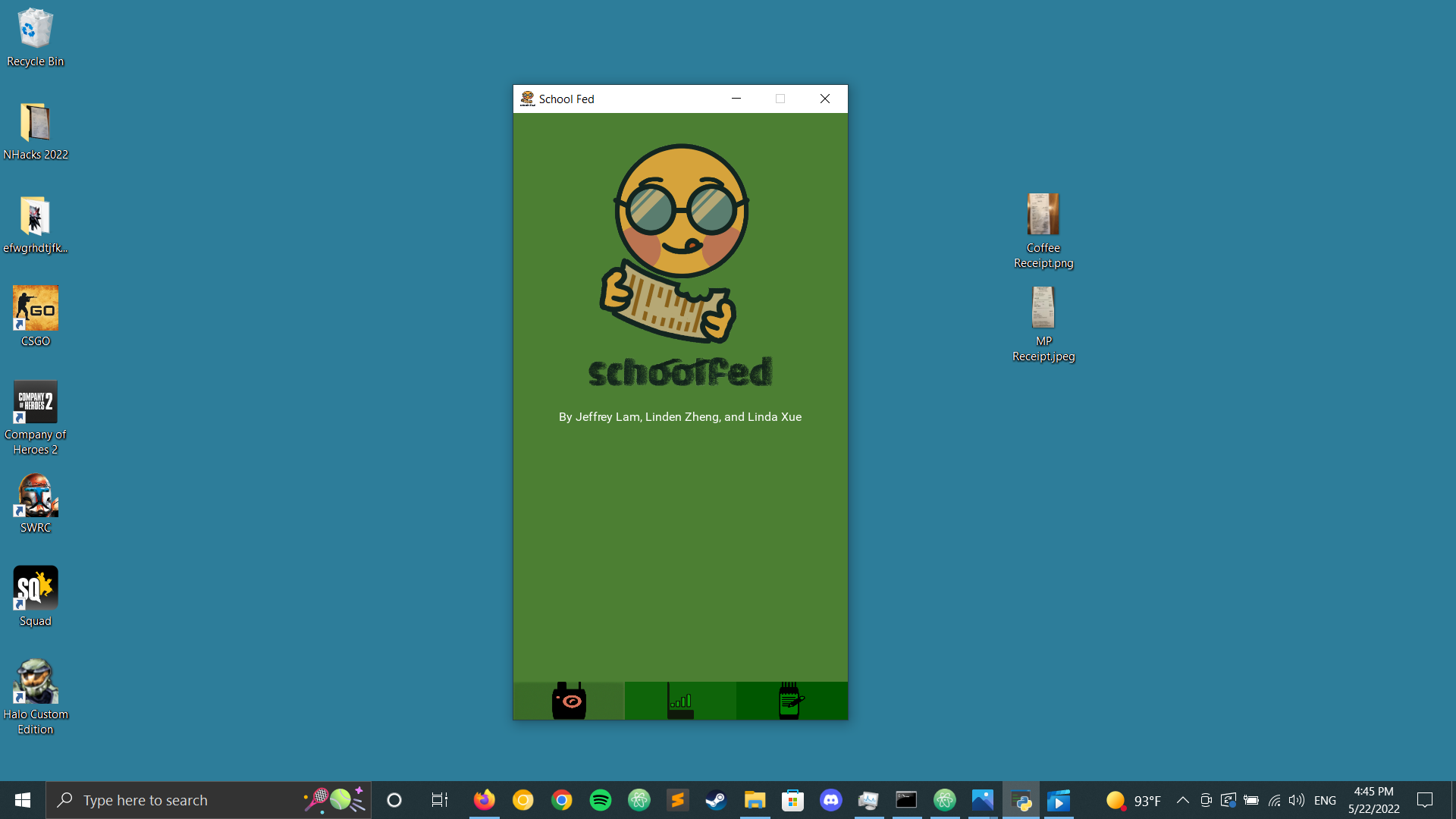Screen dimensions: 1456x819
Task: Open Steam from the taskbar
Action: [715, 800]
